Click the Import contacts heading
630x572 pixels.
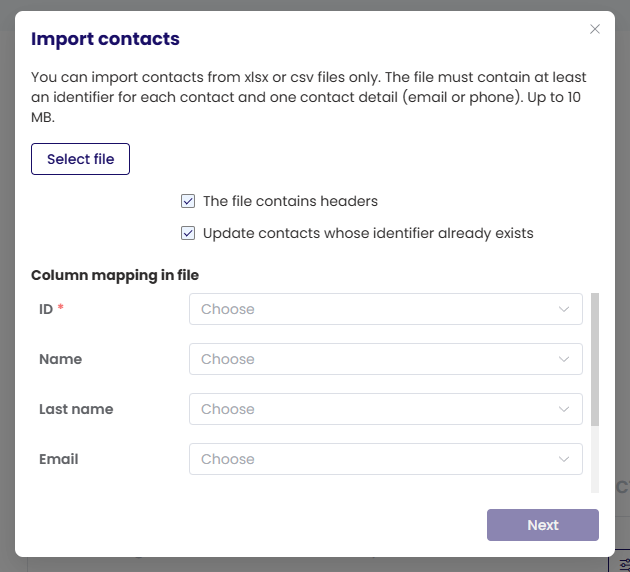click(x=105, y=40)
